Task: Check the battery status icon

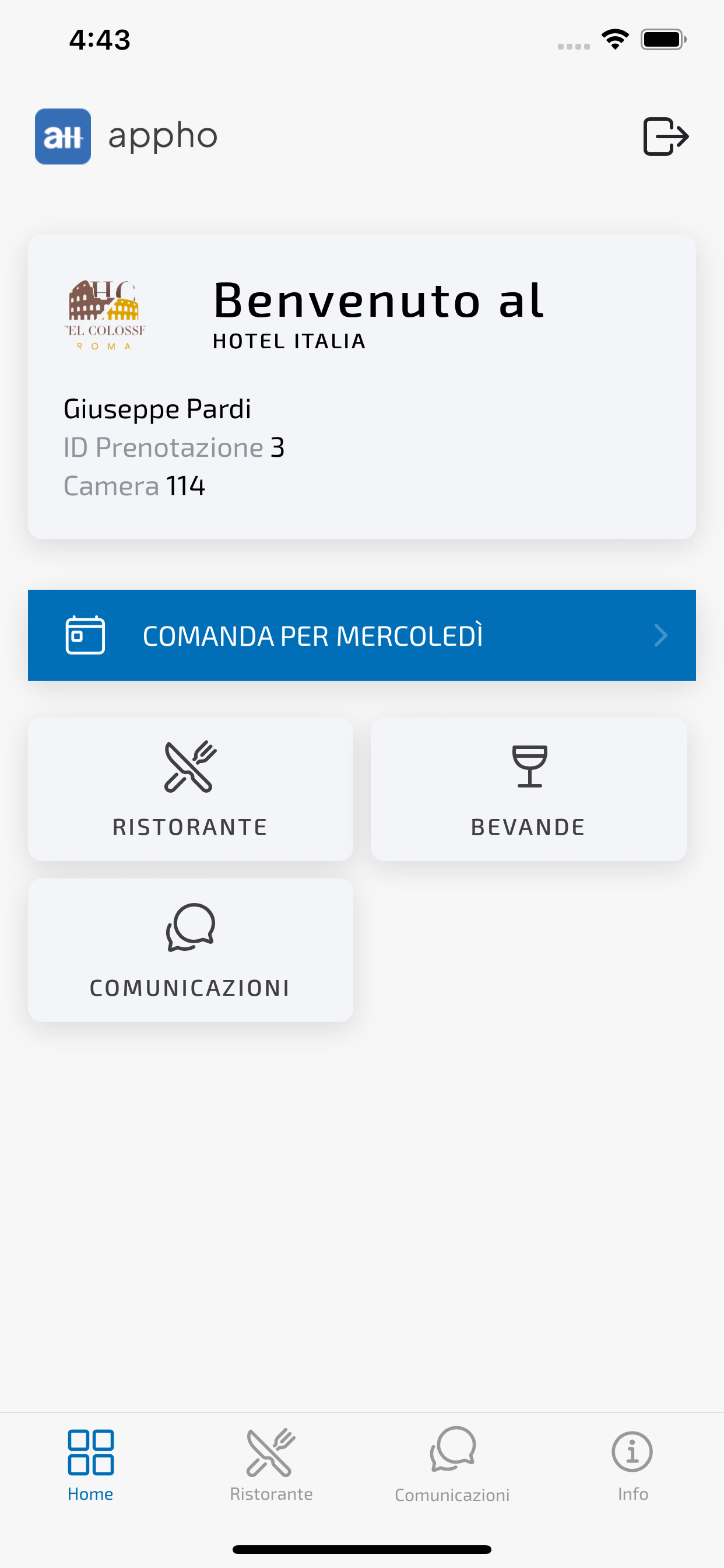Action: (x=663, y=40)
